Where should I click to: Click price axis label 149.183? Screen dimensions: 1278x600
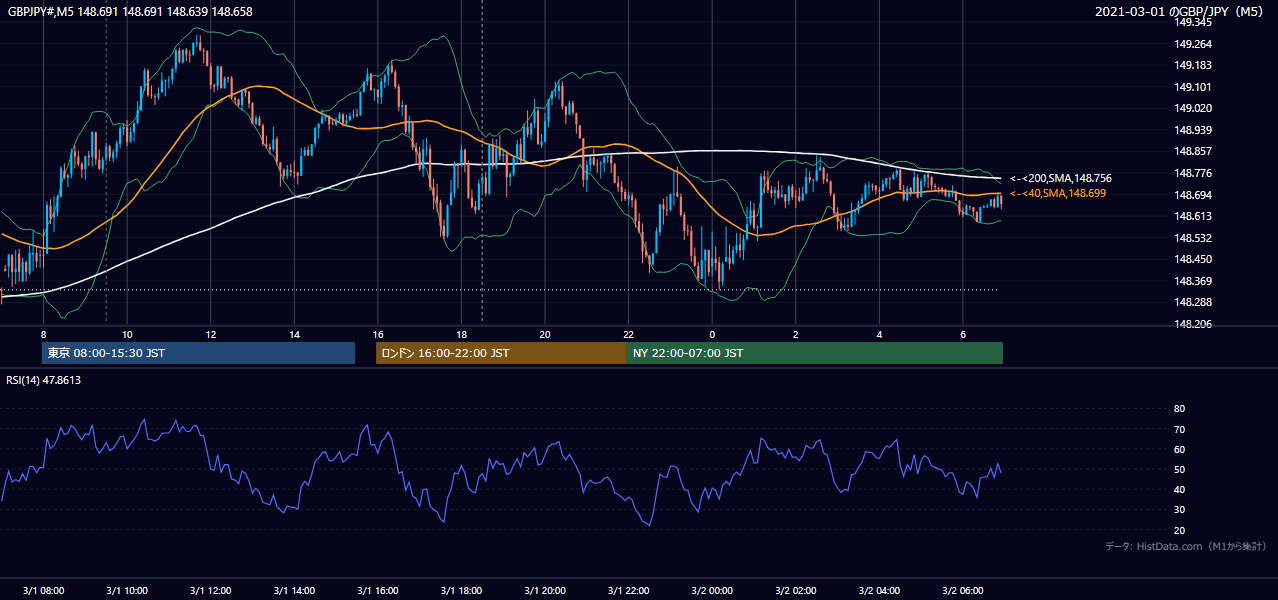click(x=1193, y=65)
